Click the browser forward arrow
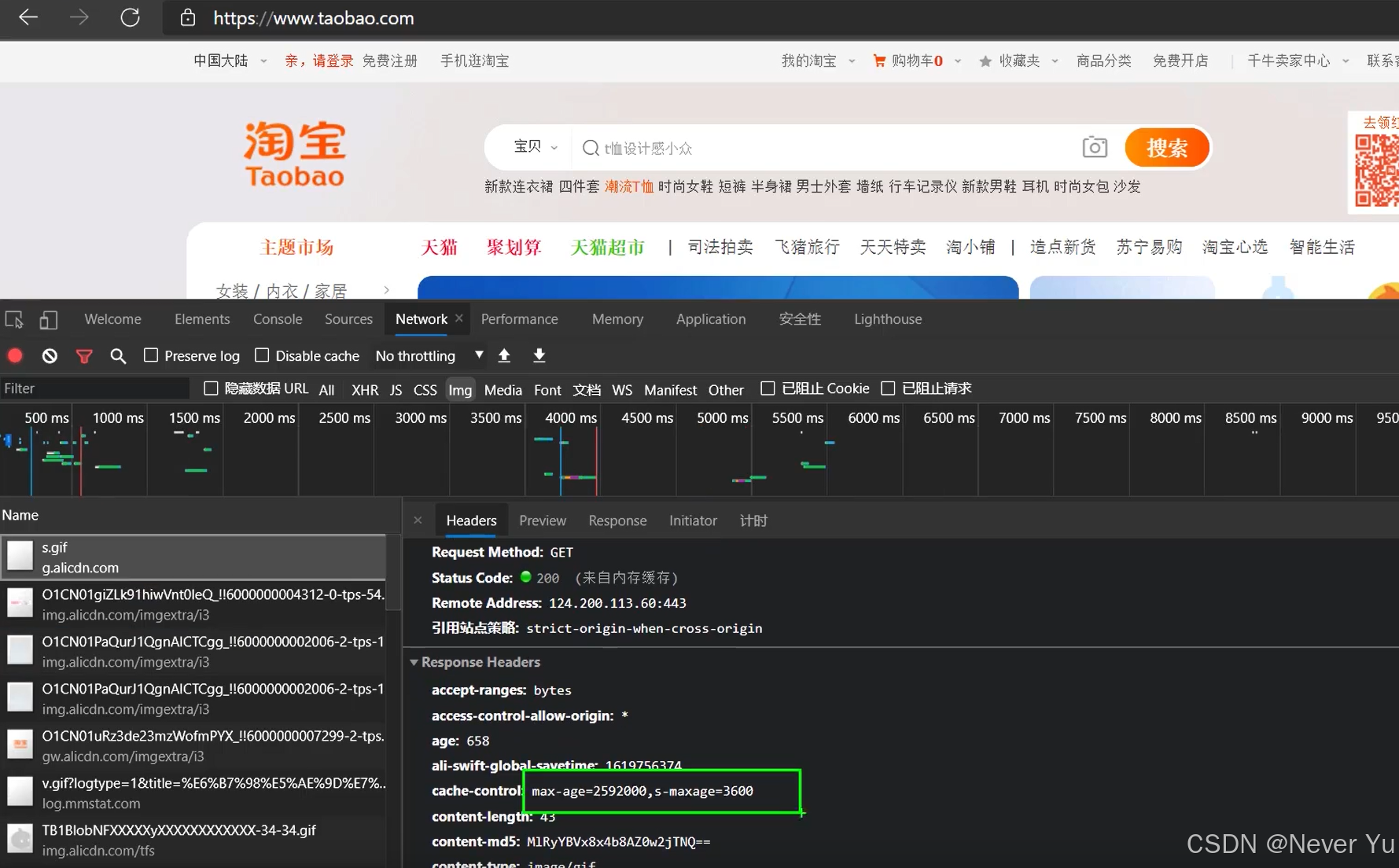Viewport: 1399px width, 868px height. click(x=79, y=17)
